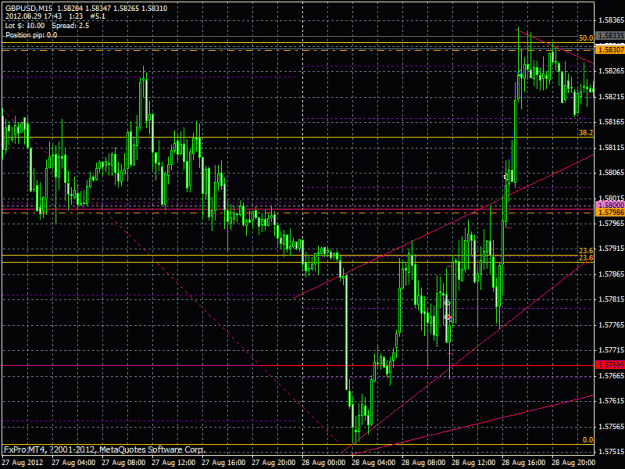Screen dimensions: 625x469
Task: Click the '27 Aug 12:00' time label
Action: click(173, 463)
